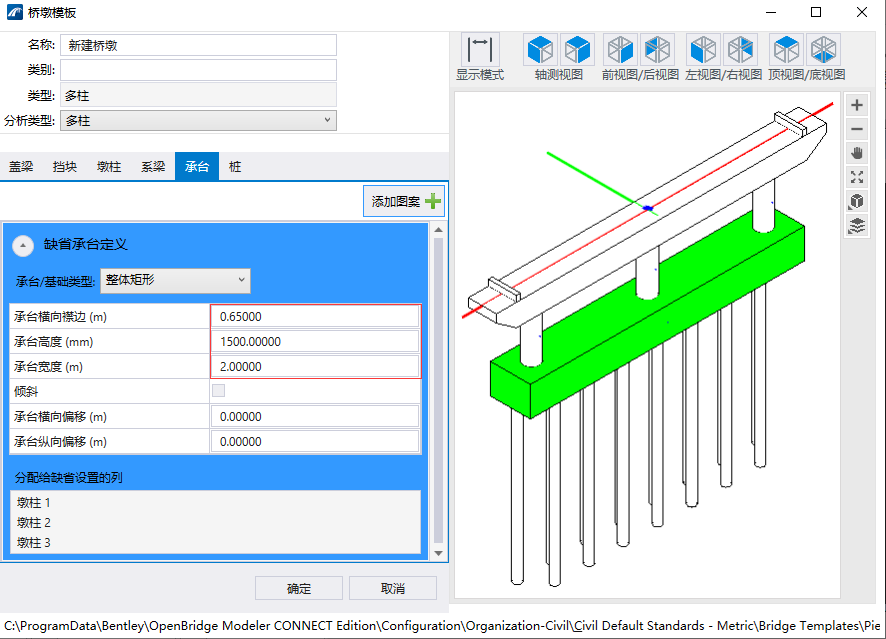Viewport: 886px width, 639px height.
Task: Choose the left view (左视图) cube icon
Action: click(703, 50)
